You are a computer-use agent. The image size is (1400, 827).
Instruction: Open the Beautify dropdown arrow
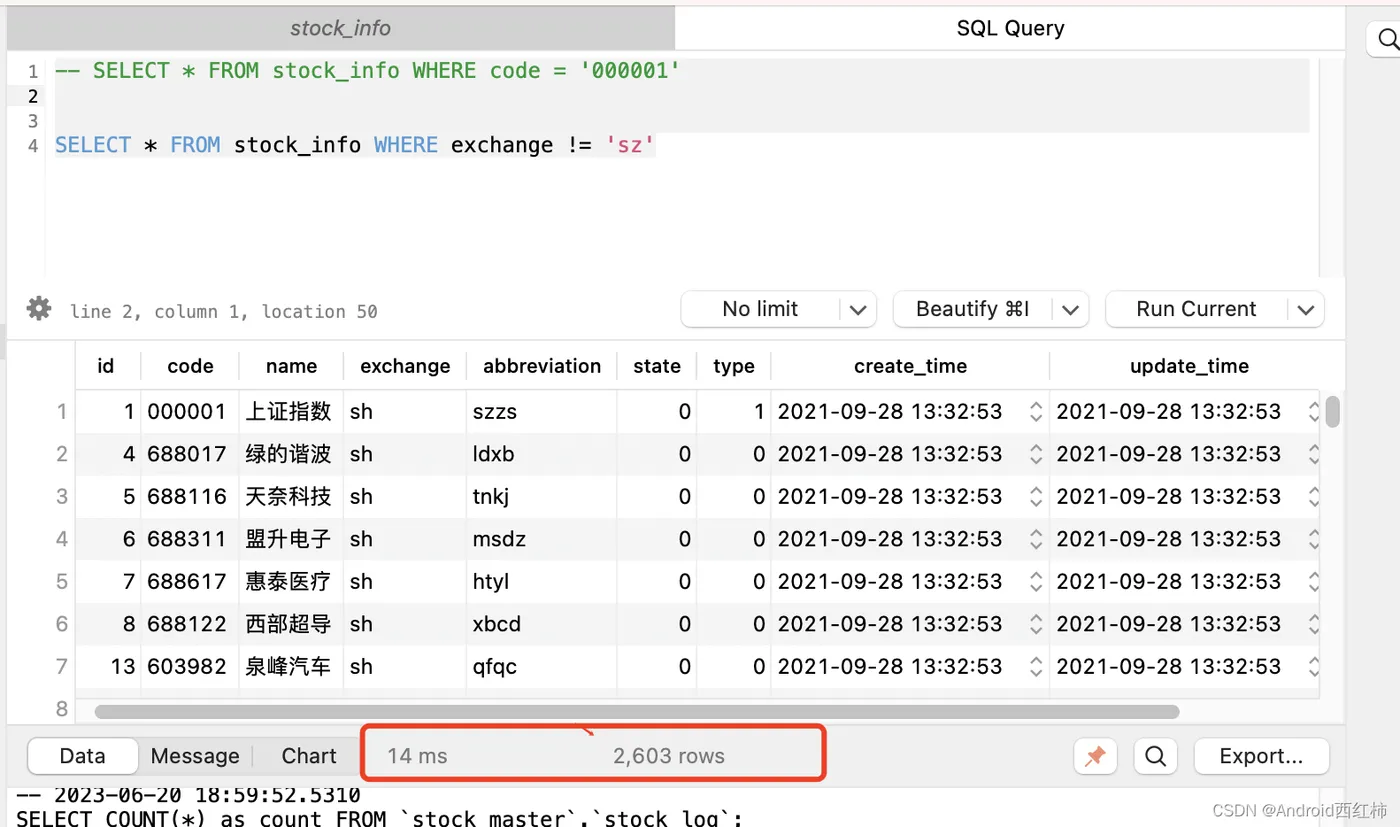coord(1070,310)
